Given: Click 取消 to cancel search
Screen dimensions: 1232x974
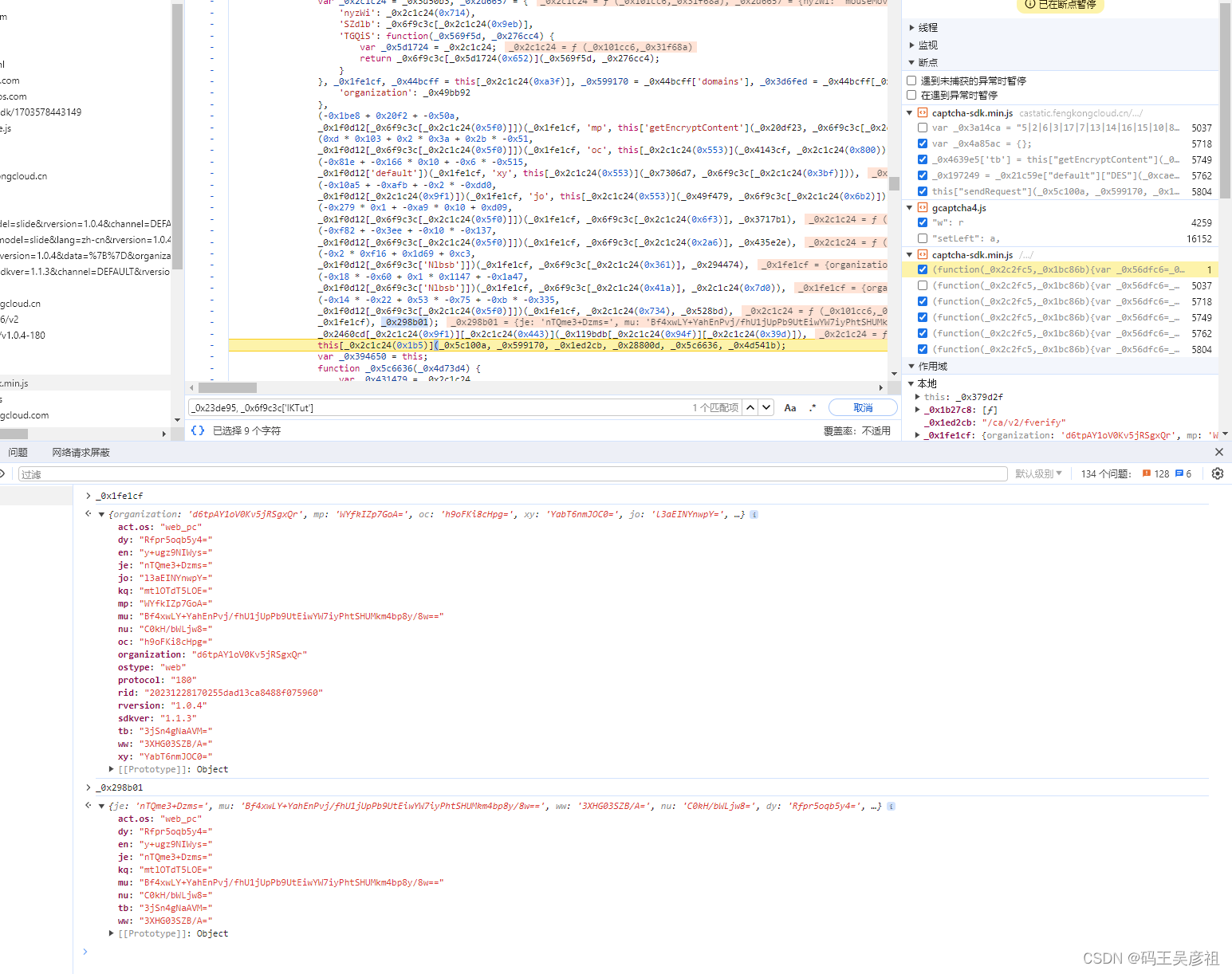Looking at the screenshot, I should [863, 408].
